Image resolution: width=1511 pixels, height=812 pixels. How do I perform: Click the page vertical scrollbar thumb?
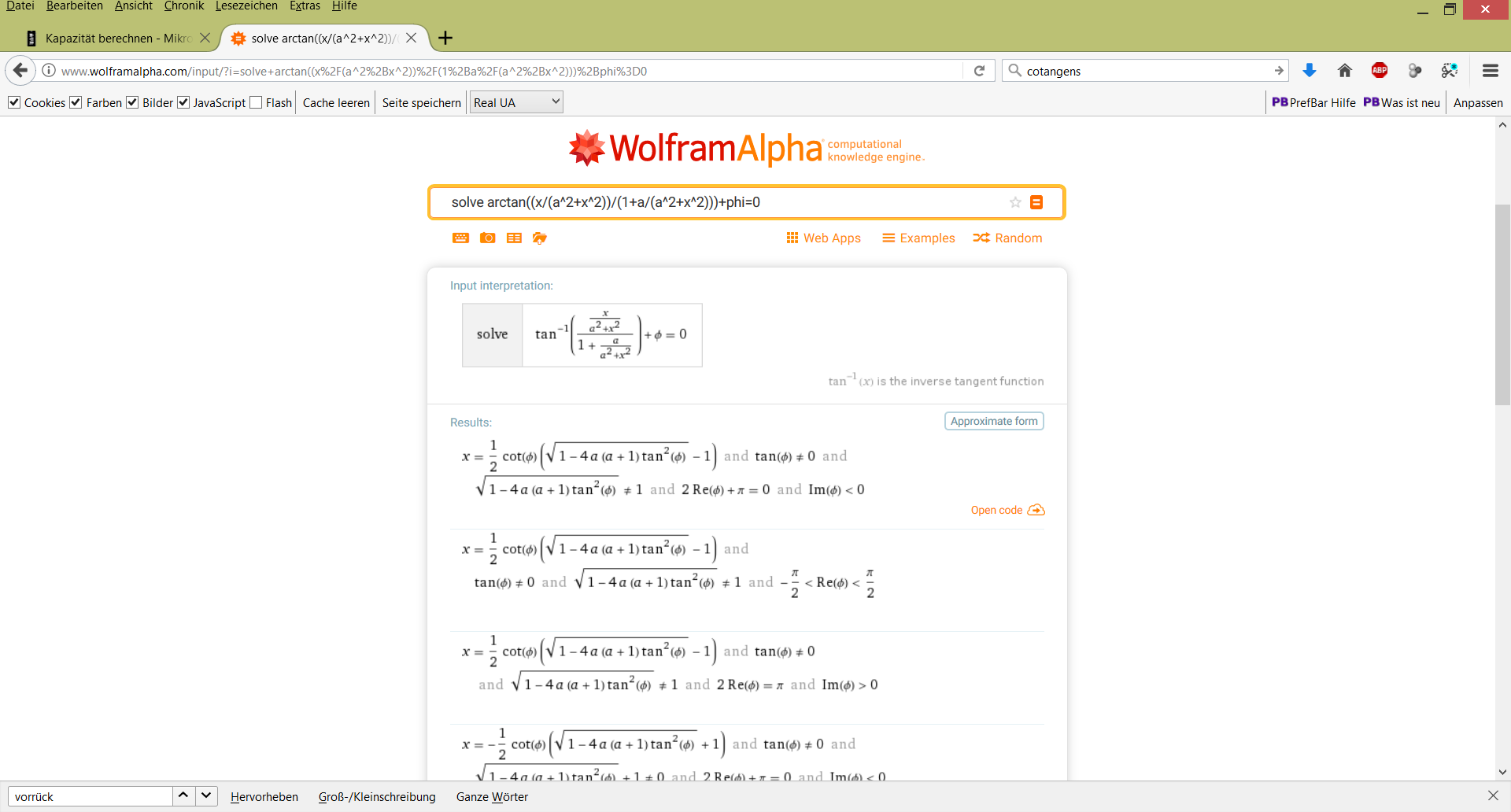[x=1502, y=304]
